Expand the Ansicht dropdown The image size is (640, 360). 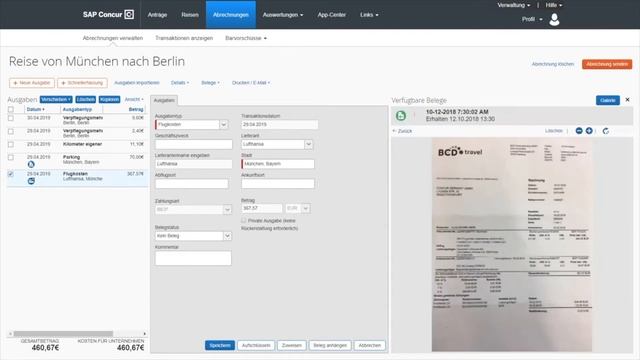134,100
